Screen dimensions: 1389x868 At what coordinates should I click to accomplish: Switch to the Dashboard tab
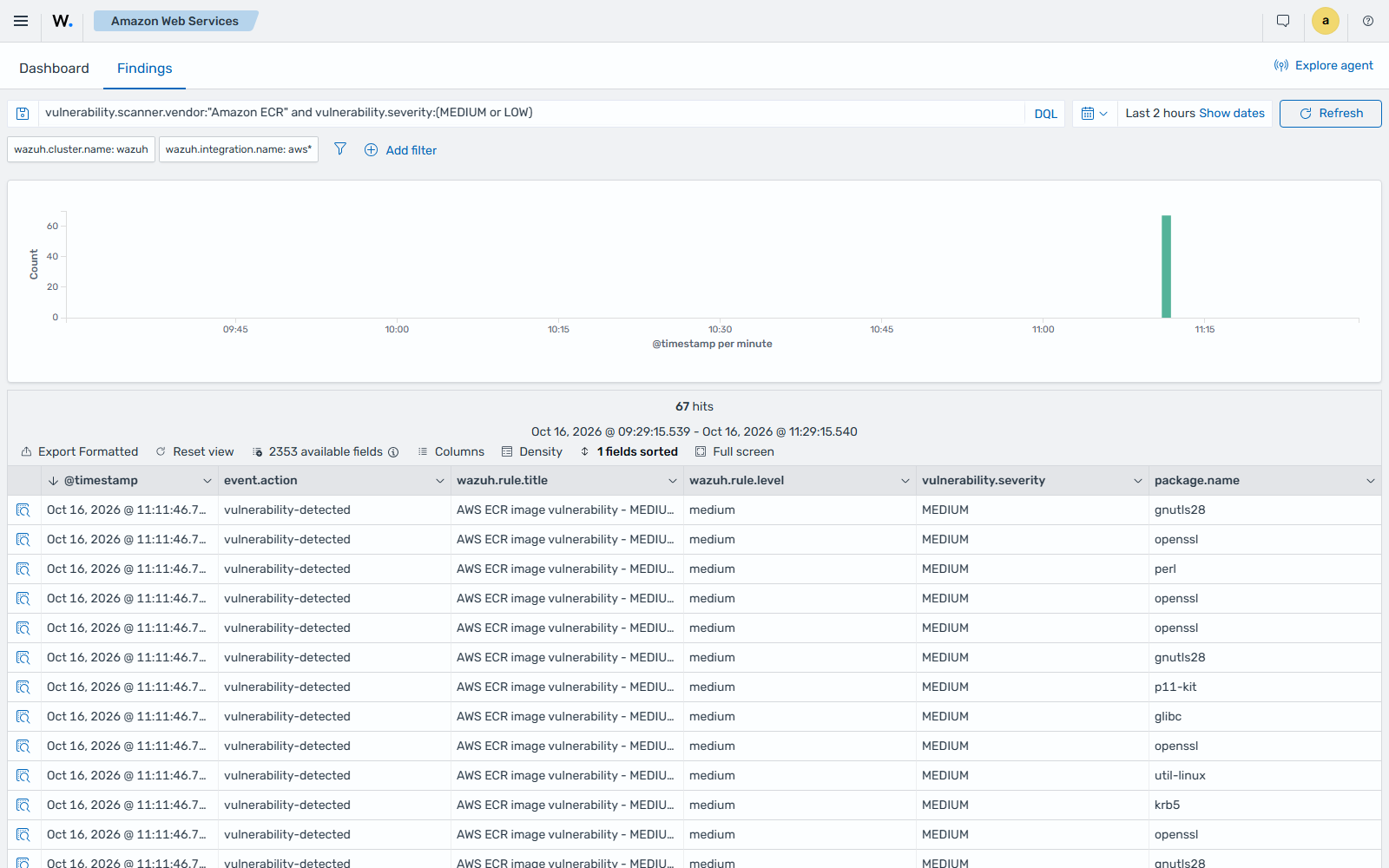[54, 69]
